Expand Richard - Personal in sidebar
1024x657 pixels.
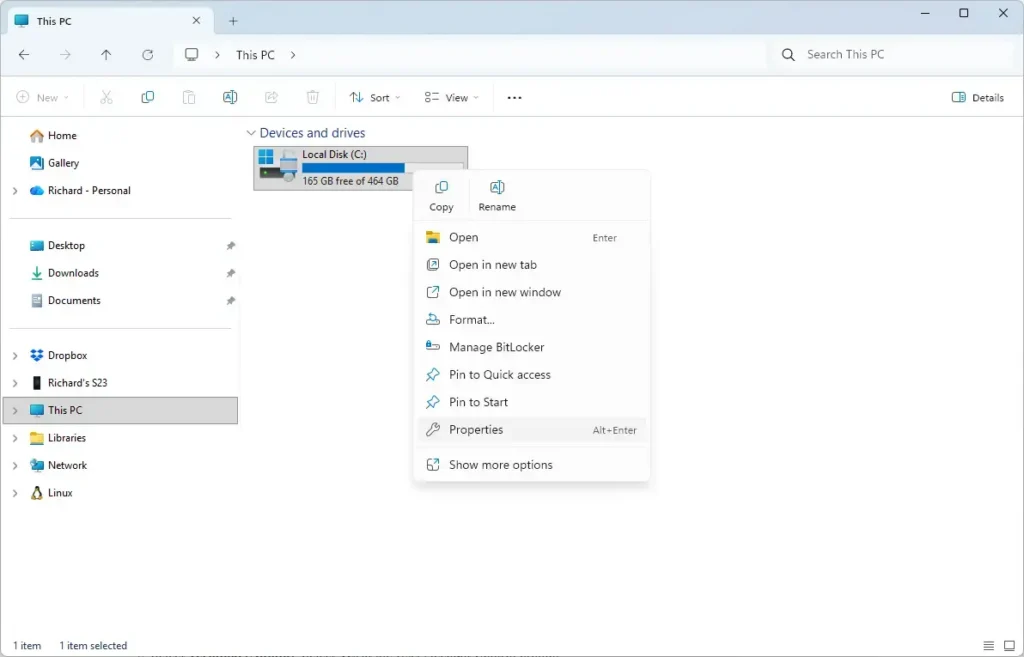pyautogui.click(x=15, y=191)
